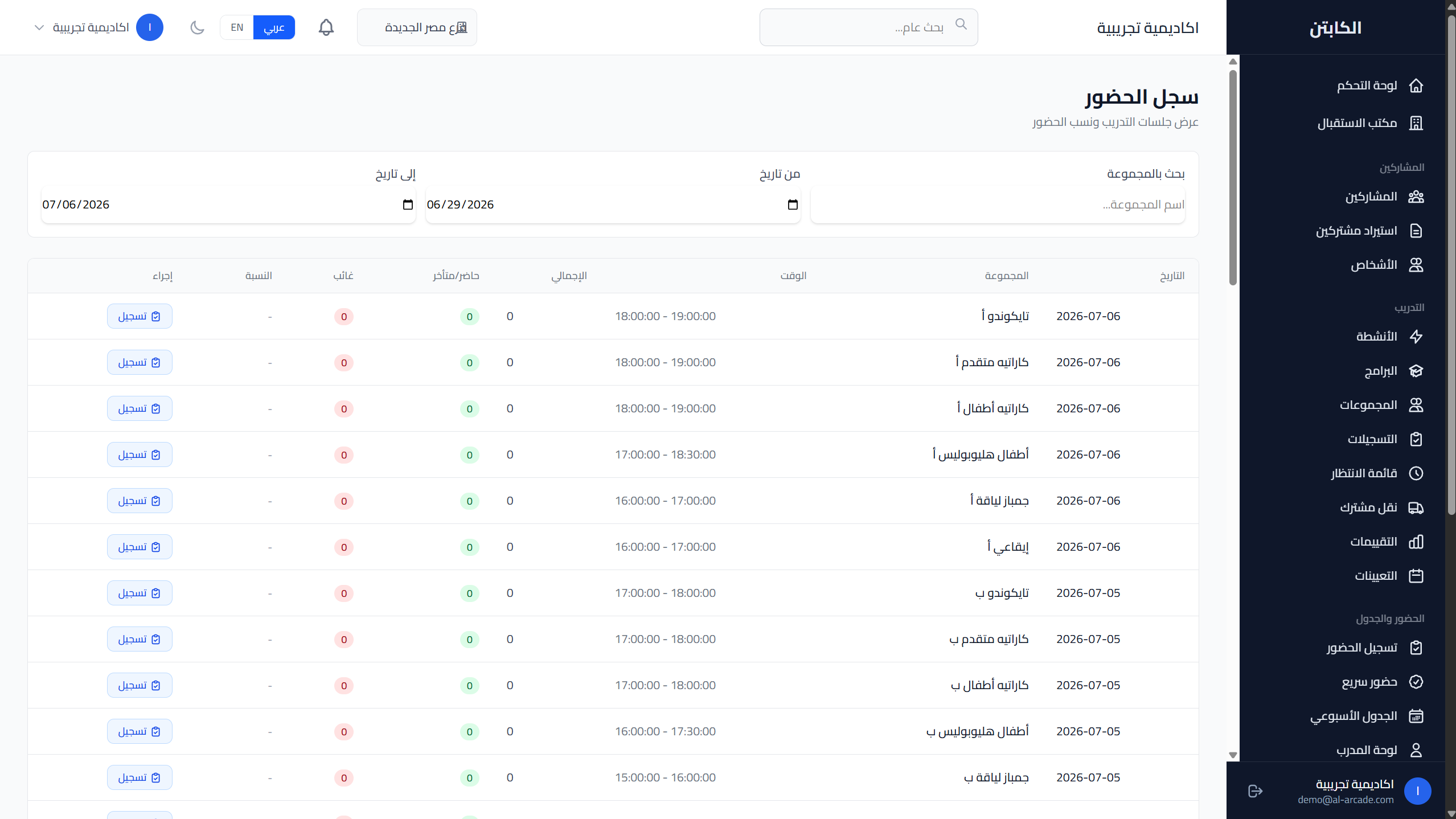Open the graduation cap icon for البرامج
Image resolution: width=1456 pixels, height=819 pixels.
pos(1416,371)
